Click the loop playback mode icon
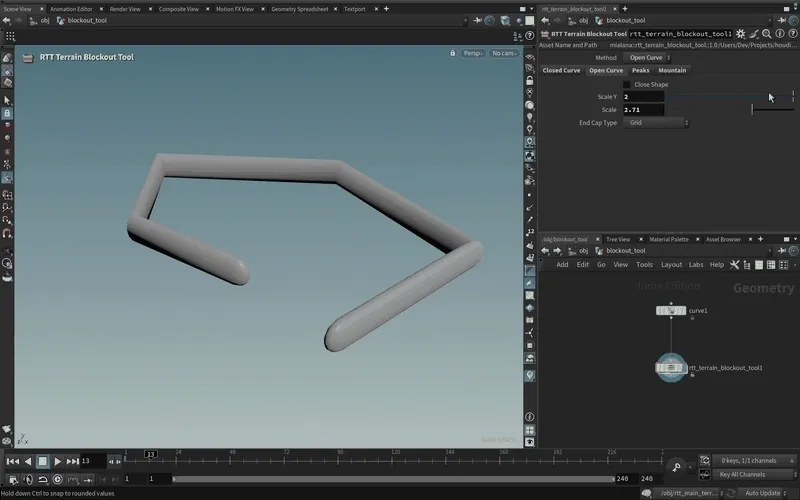The image size is (800, 500). (x=43, y=479)
